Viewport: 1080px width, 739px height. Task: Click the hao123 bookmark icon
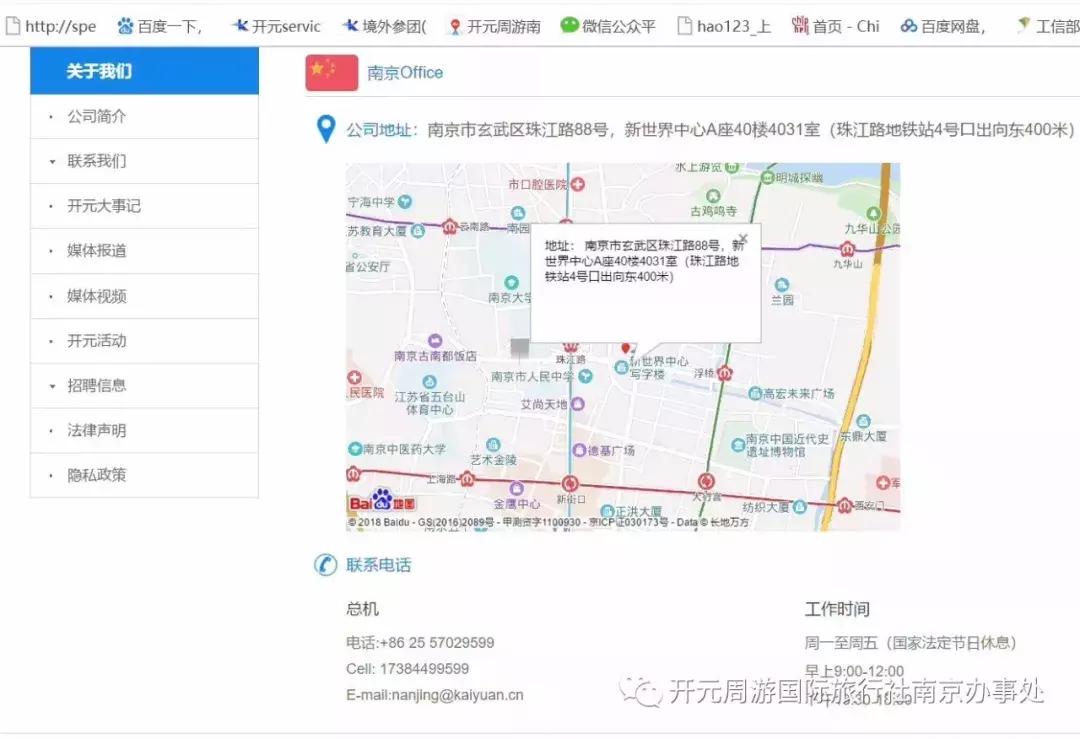coord(686,26)
